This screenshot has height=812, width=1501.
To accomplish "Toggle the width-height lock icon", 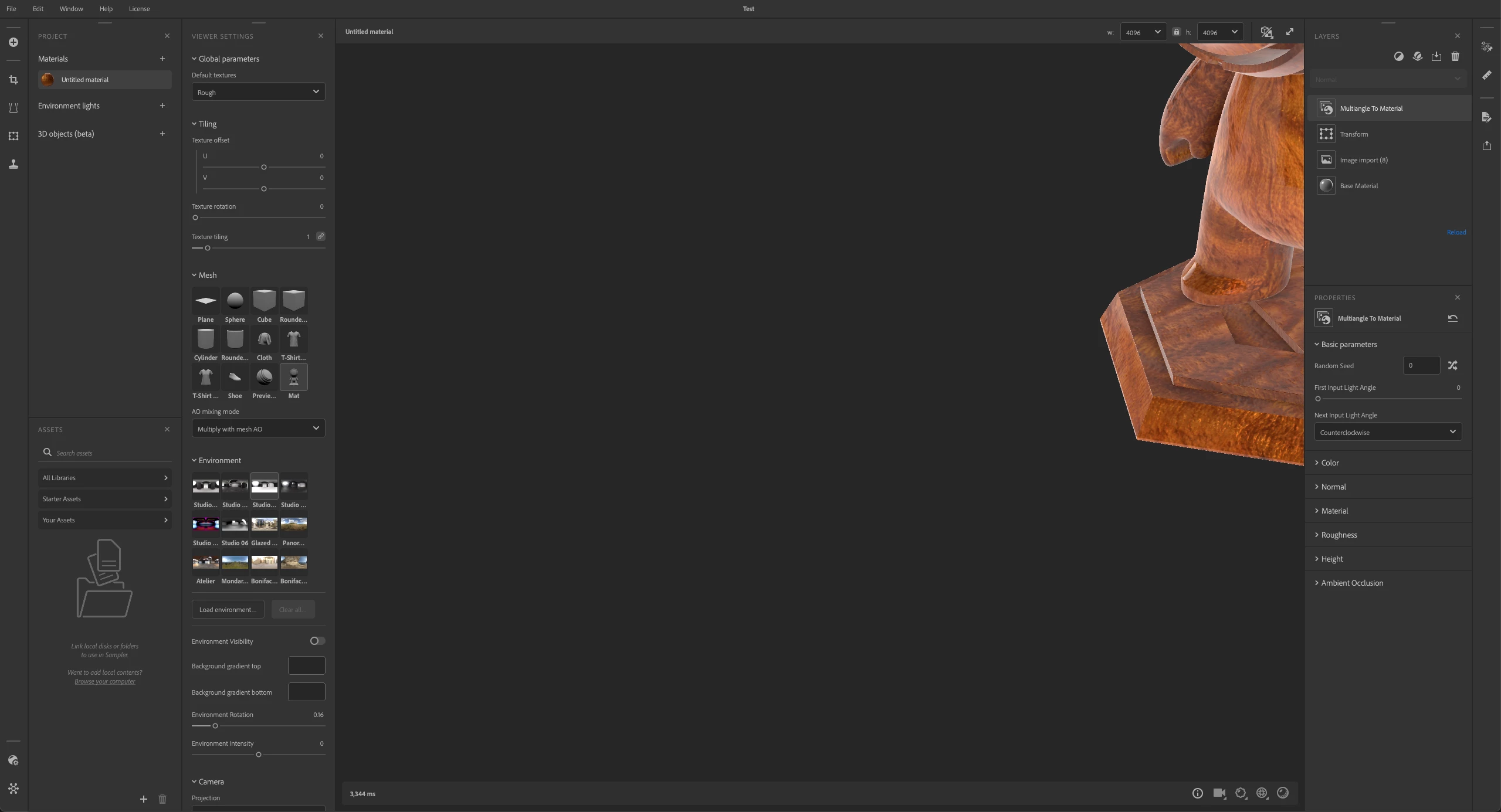I will pos(1176,32).
